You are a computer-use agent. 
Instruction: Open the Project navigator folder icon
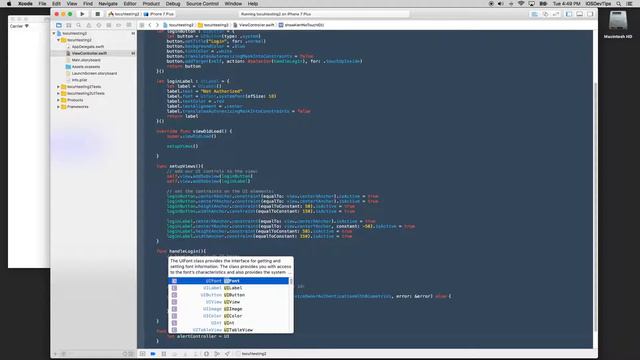(59, 25)
